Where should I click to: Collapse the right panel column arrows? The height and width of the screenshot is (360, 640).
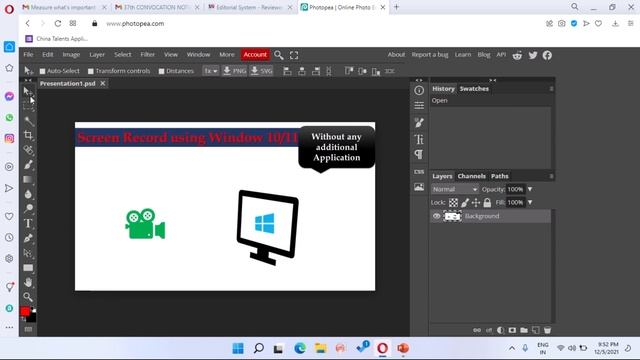[x=493, y=80]
